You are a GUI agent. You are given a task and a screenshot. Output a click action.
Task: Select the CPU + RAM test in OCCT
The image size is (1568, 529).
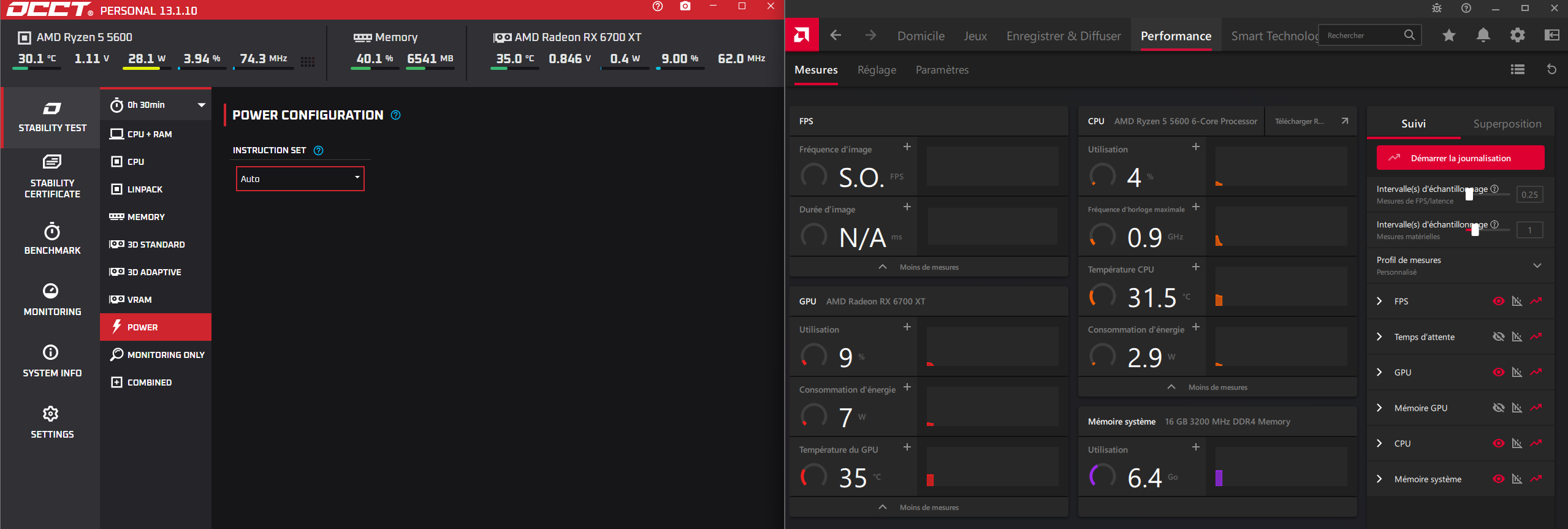tap(156, 134)
